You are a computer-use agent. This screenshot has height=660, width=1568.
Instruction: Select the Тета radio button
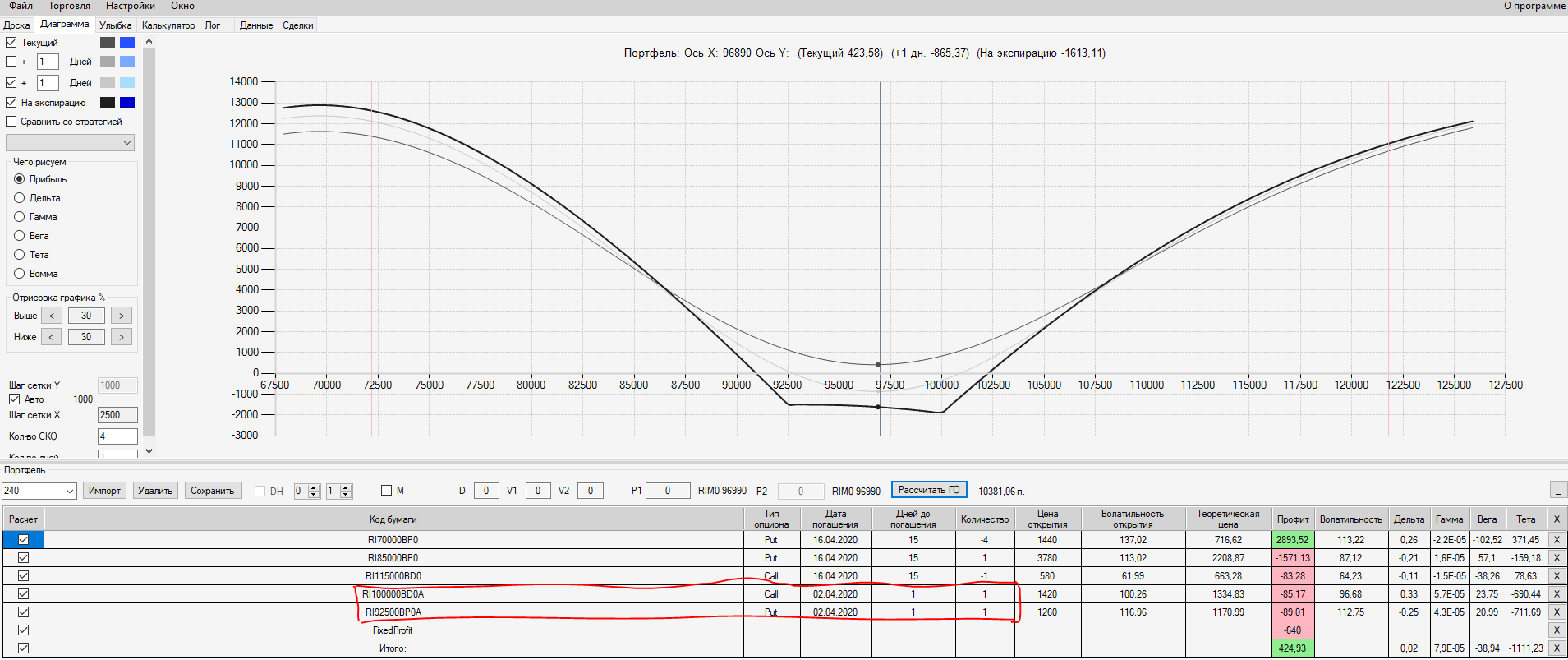tap(20, 255)
